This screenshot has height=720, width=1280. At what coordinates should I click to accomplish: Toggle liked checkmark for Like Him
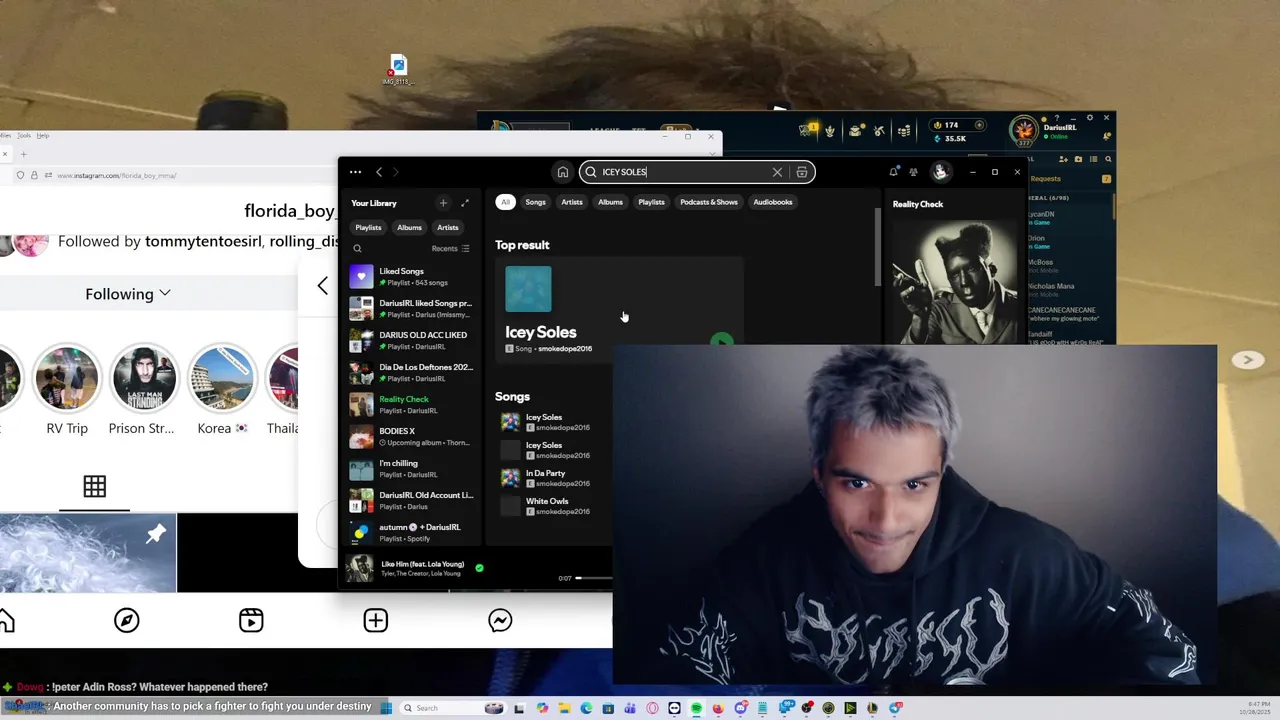point(479,568)
